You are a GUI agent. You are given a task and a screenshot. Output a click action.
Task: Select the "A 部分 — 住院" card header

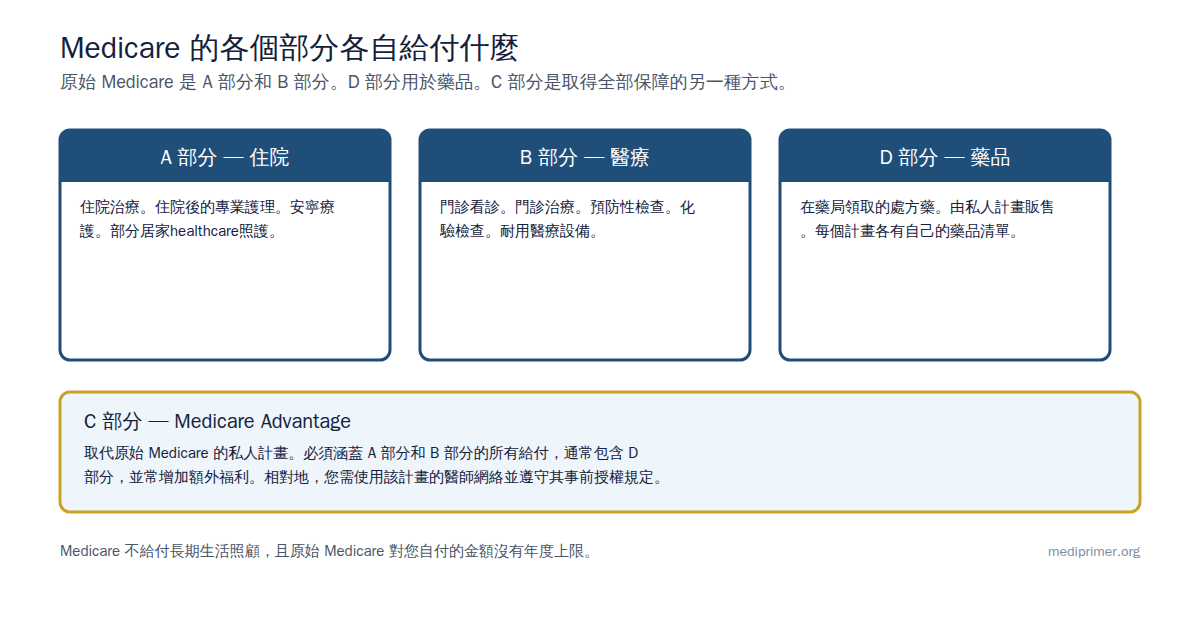[225, 157]
